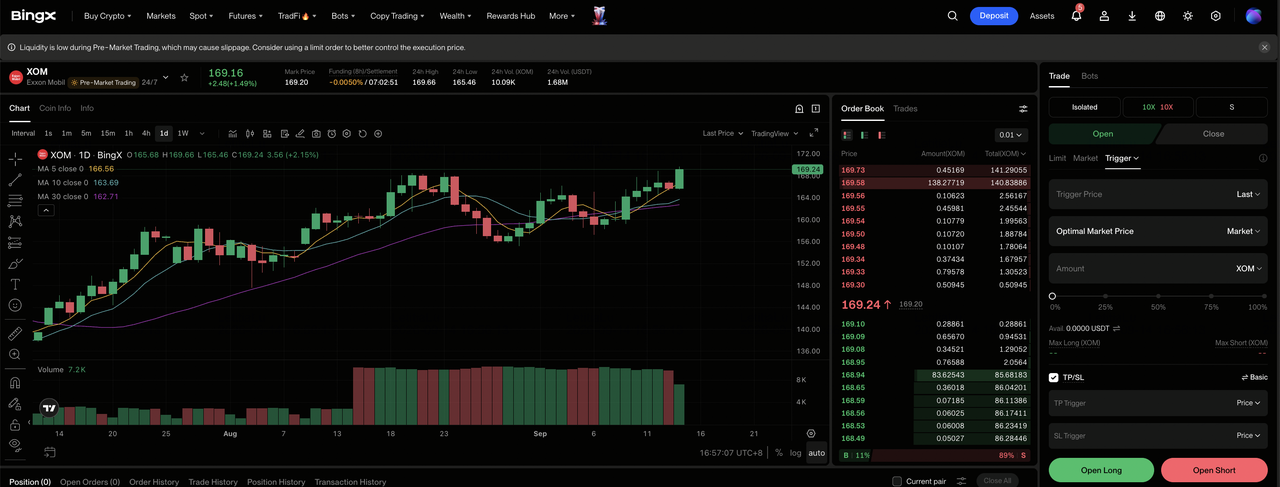Screen dimensions: 1280x487
Task: Set amount slider to 50% mark
Action: (x=1158, y=296)
